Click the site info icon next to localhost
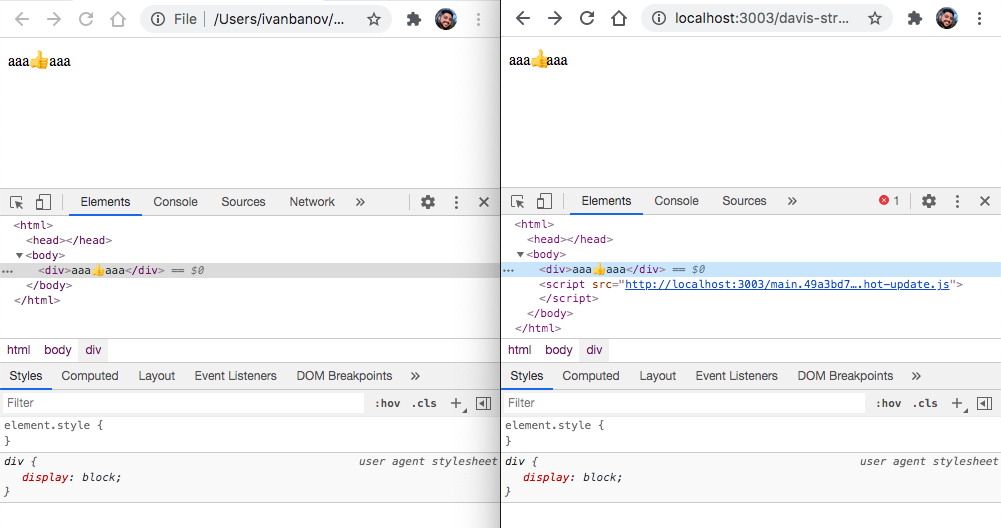1001x528 pixels. tap(659, 18)
